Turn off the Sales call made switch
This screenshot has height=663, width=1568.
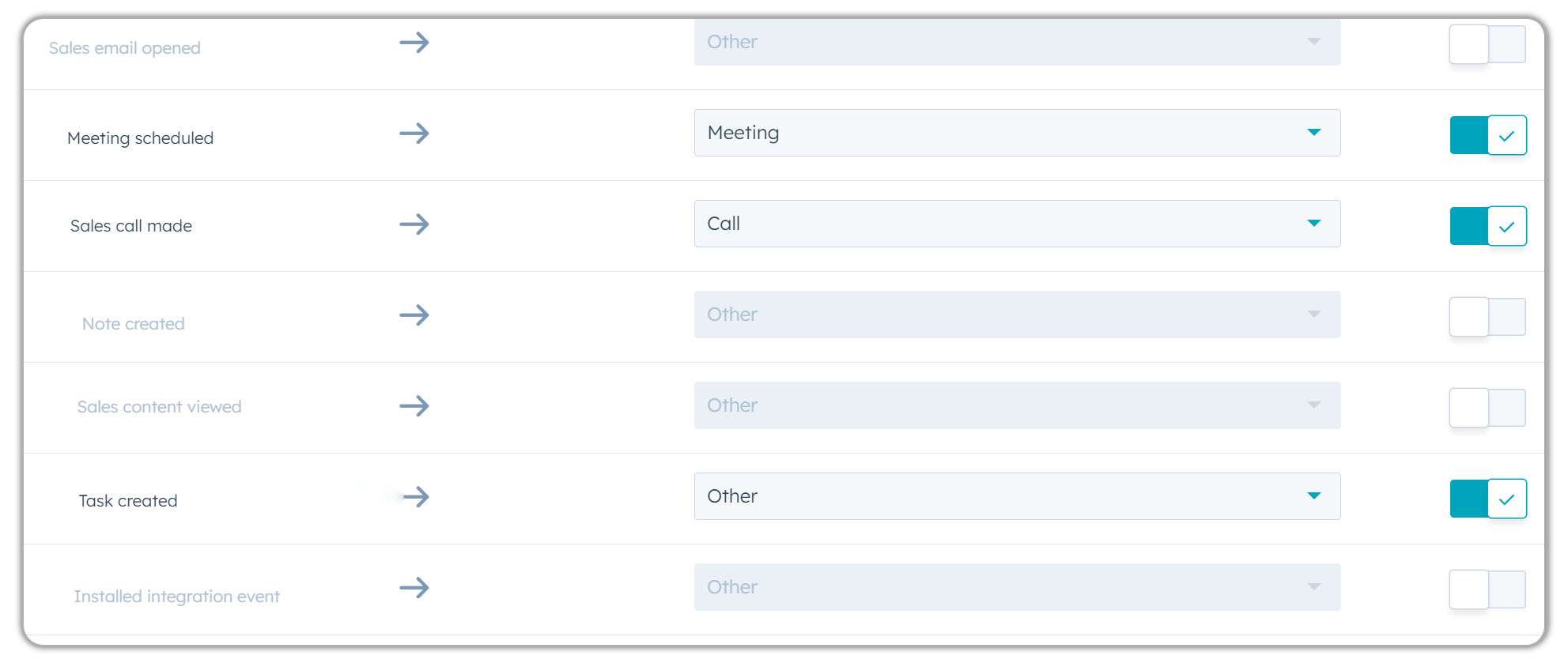click(x=1487, y=226)
